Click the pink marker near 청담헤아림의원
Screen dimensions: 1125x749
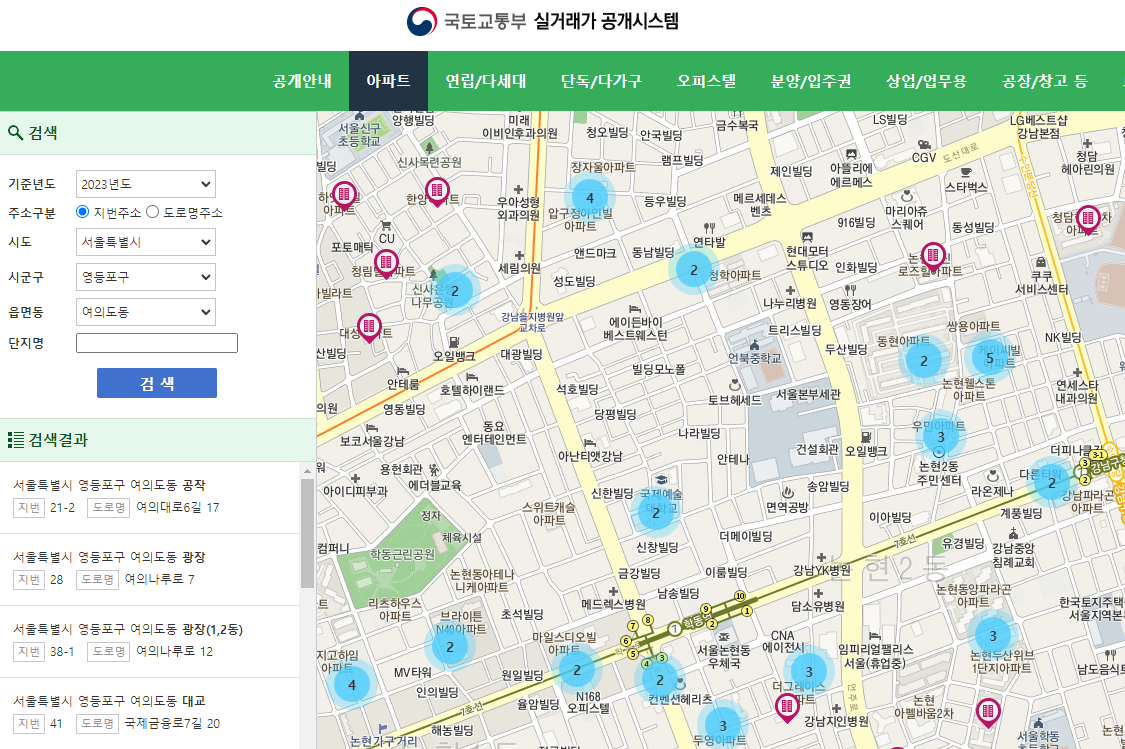pyautogui.click(x=1087, y=219)
